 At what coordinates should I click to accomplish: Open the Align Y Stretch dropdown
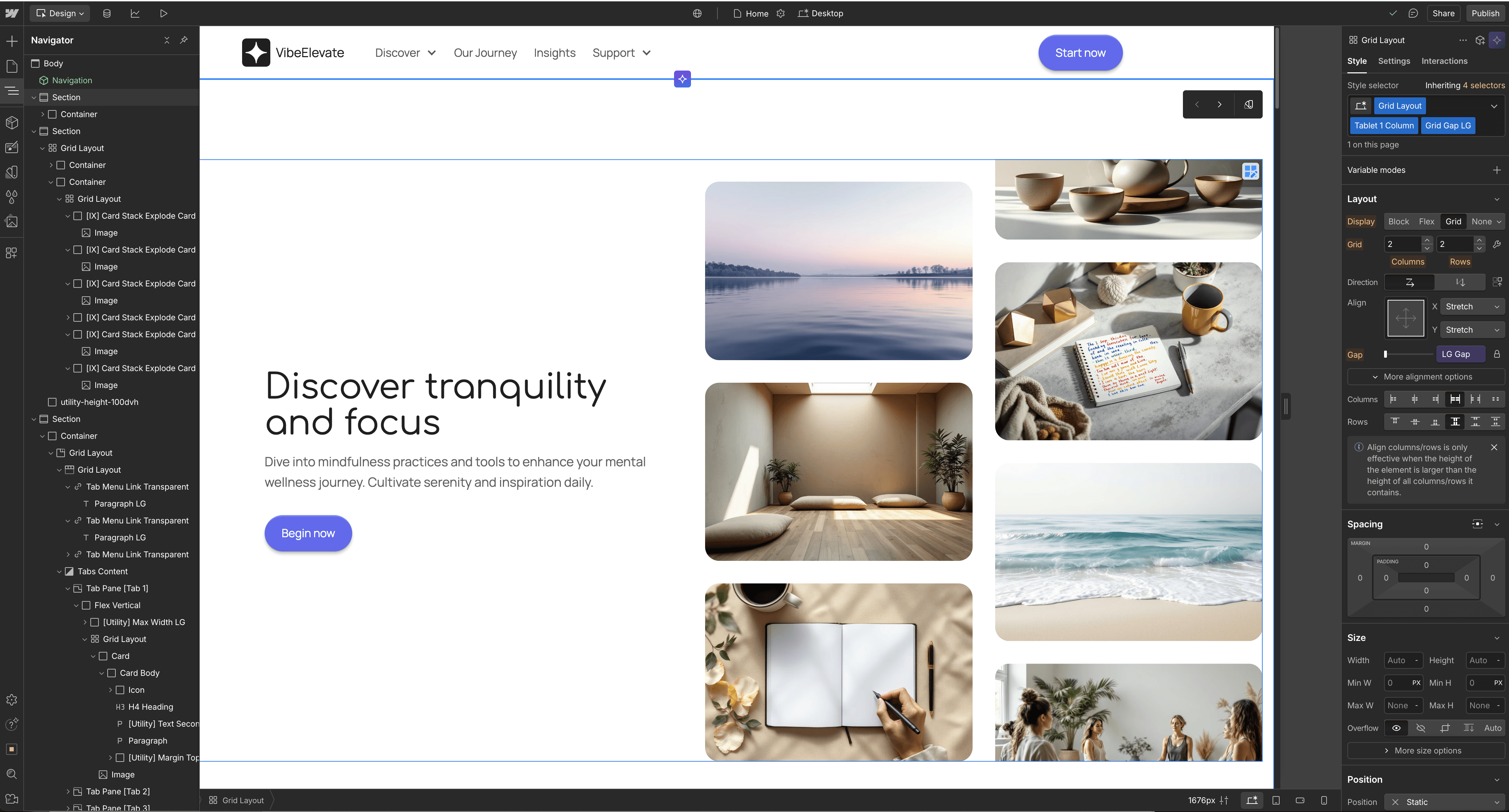tap(1472, 330)
